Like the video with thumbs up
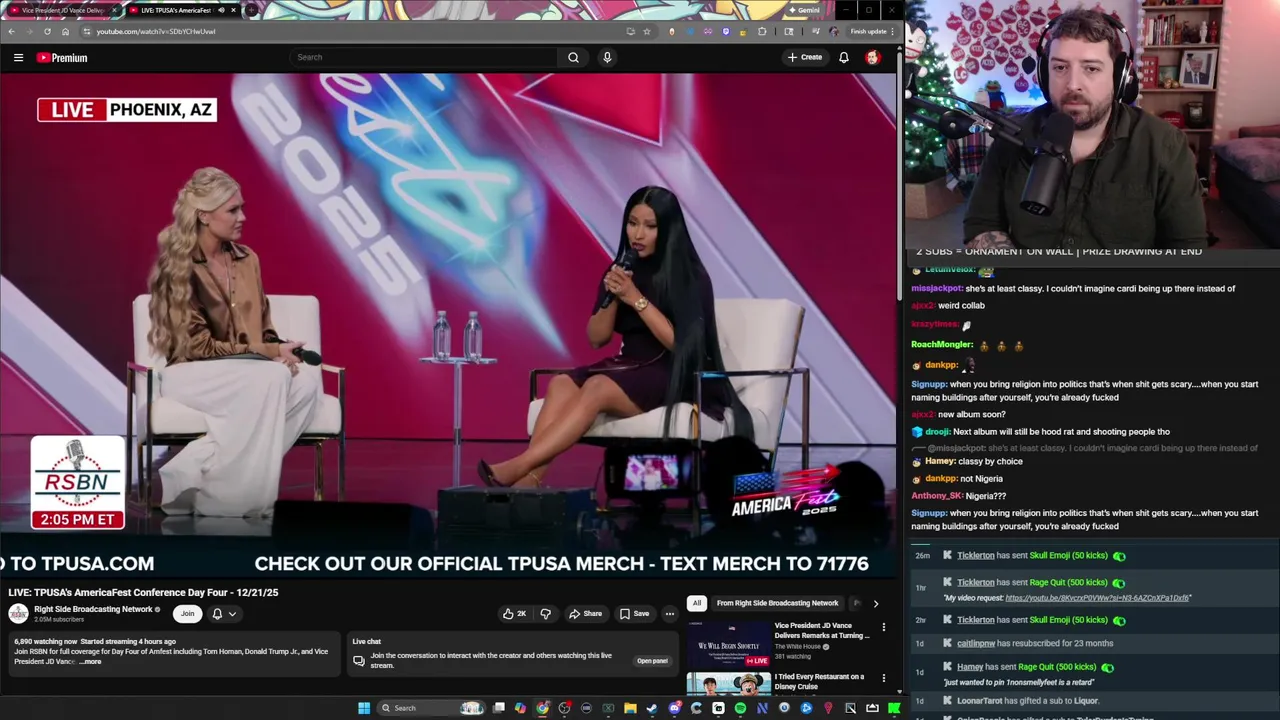The image size is (1280, 720). click(x=514, y=614)
